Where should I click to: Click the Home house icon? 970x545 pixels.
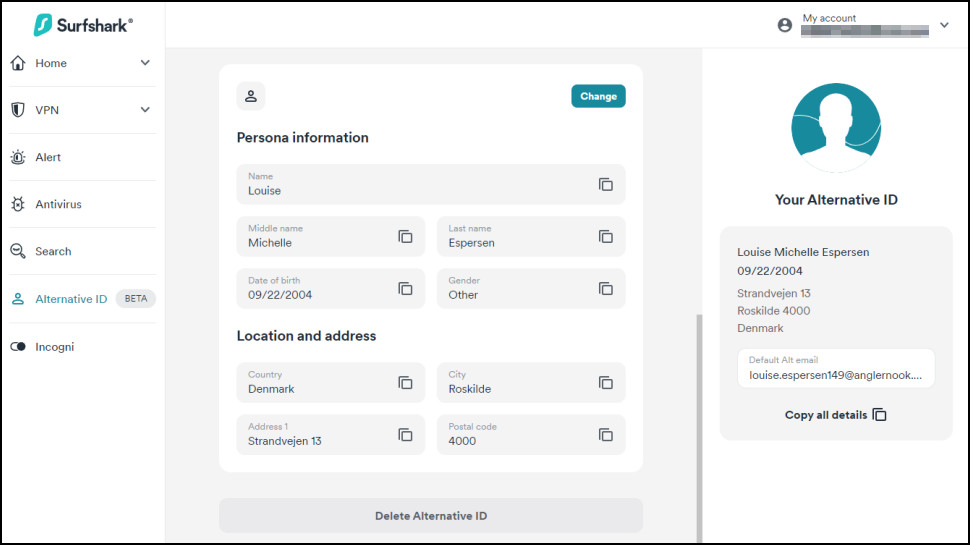click(18, 63)
